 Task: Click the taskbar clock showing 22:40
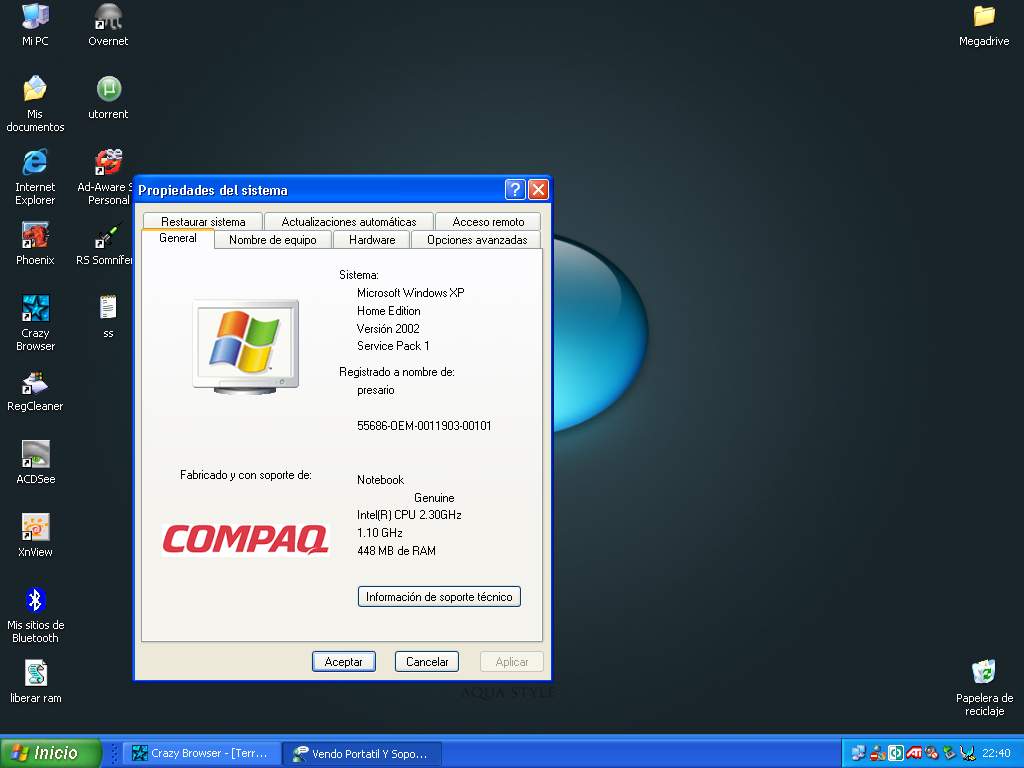[x=996, y=753]
